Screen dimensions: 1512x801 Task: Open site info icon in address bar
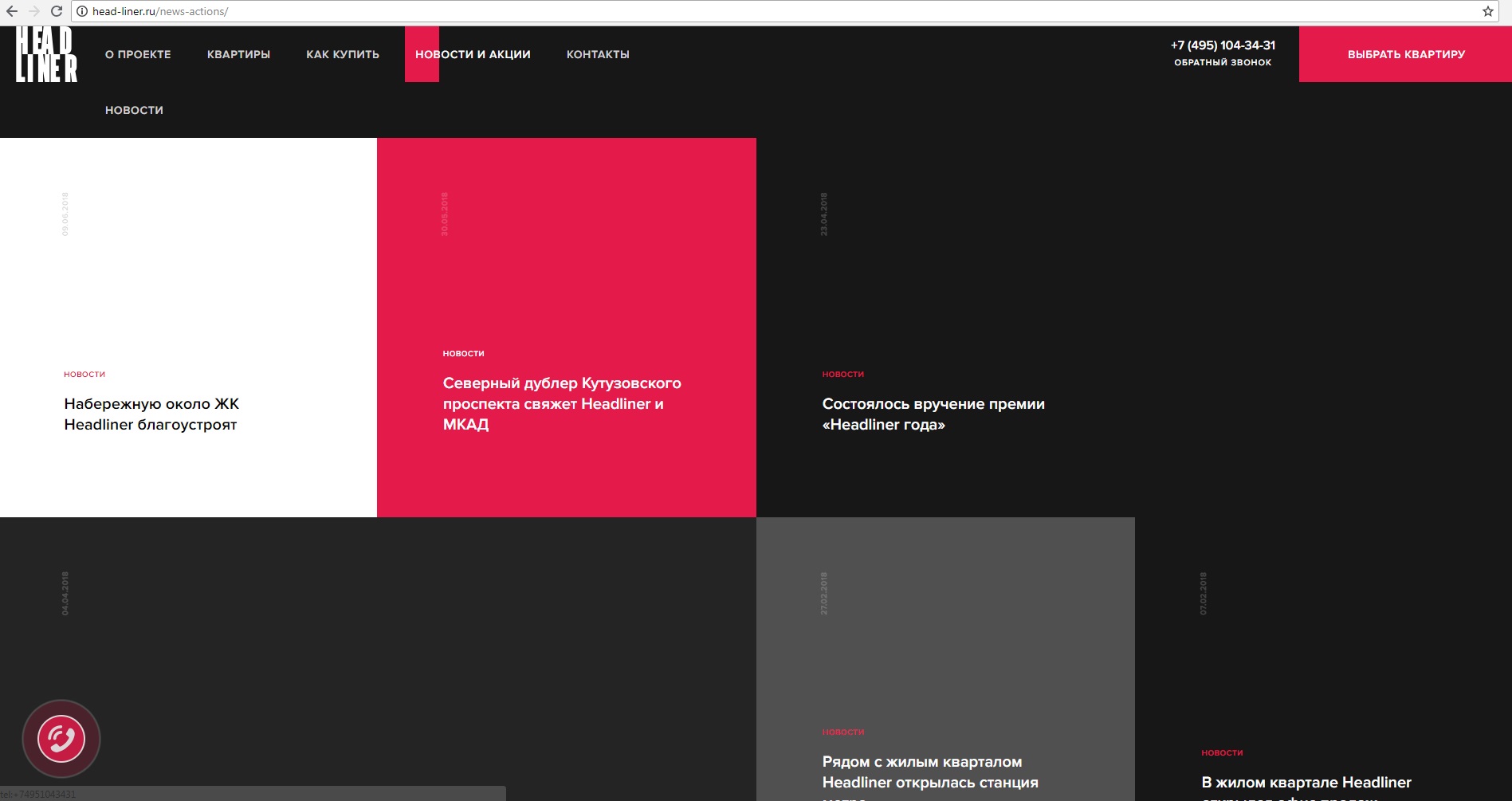coord(81,11)
